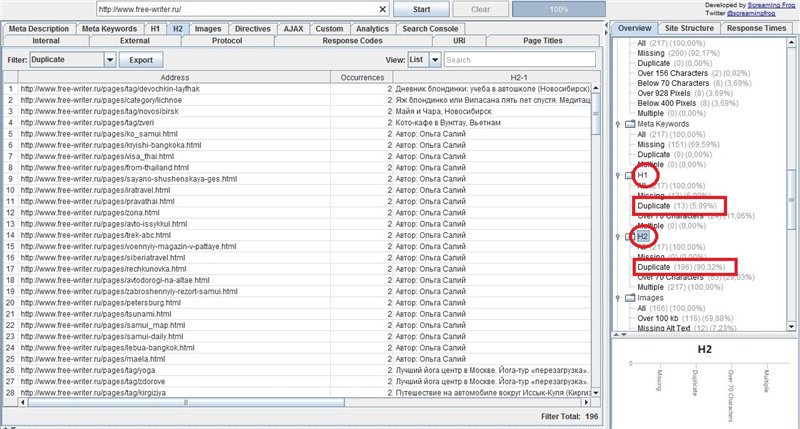Screen dimensions: 800x429
Task: Select Over 156 Characters tree item
Action: (687, 73)
